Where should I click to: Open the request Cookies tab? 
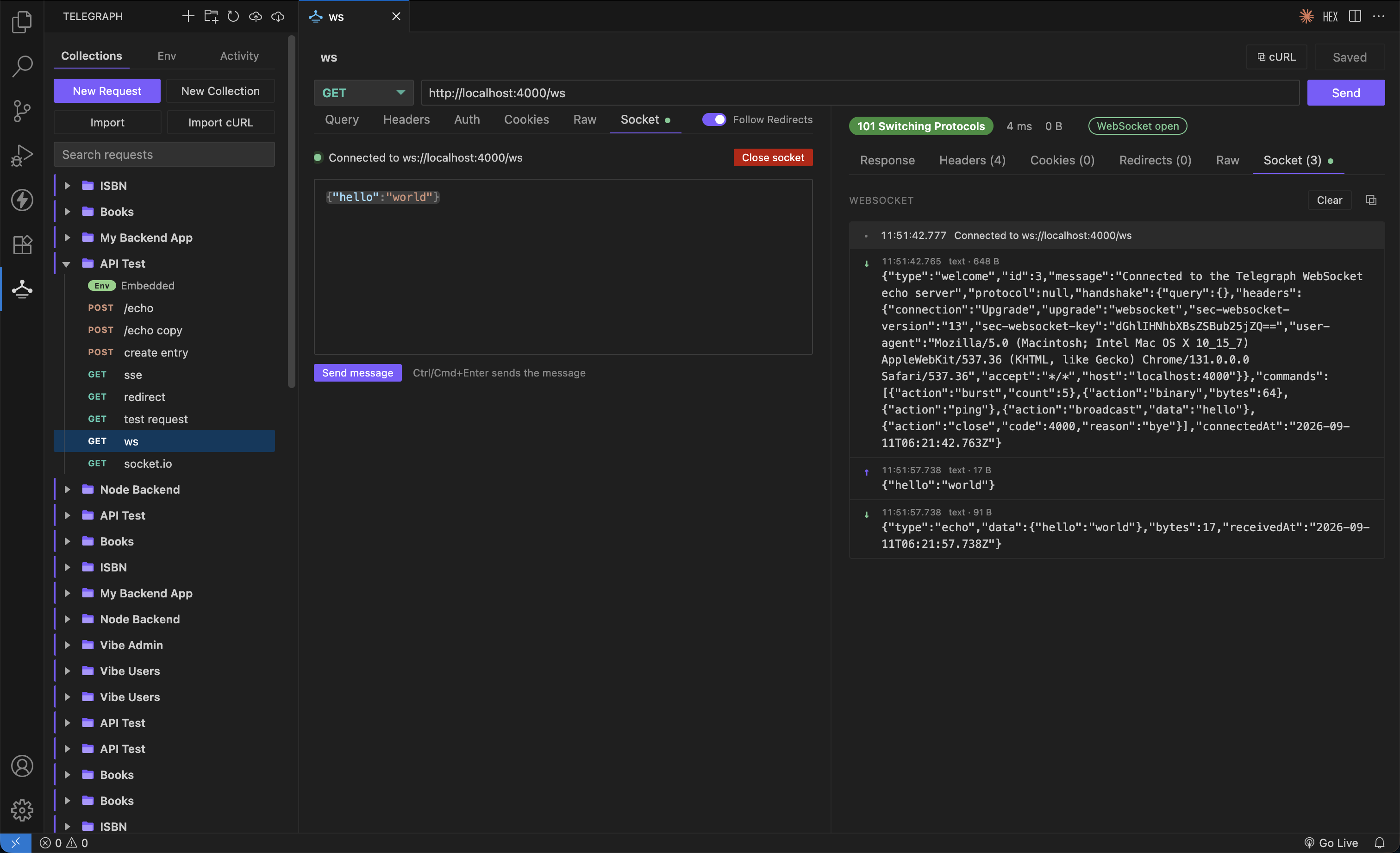pos(526,119)
